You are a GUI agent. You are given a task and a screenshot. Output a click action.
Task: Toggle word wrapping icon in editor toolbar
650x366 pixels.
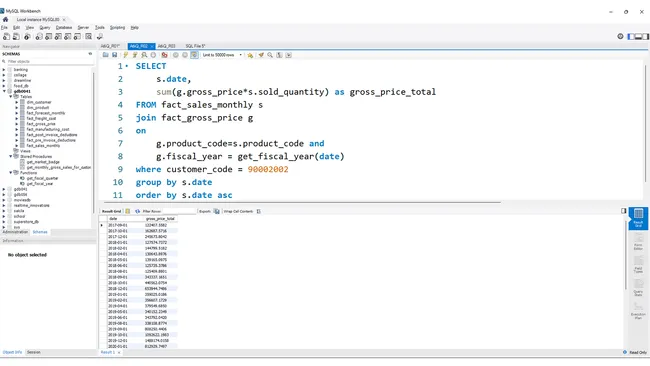[x=289, y=55]
